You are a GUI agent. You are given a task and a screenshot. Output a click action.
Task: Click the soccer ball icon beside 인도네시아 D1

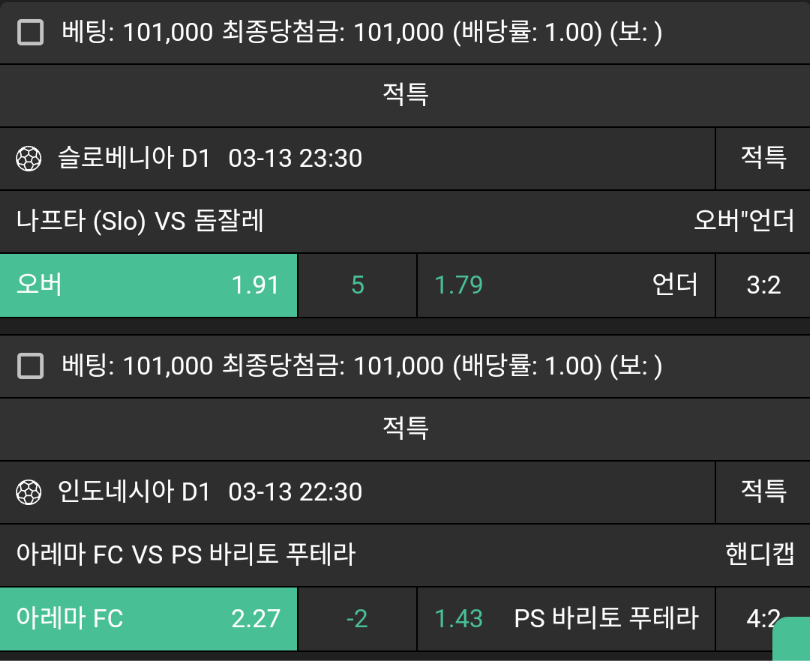[x=29, y=492]
